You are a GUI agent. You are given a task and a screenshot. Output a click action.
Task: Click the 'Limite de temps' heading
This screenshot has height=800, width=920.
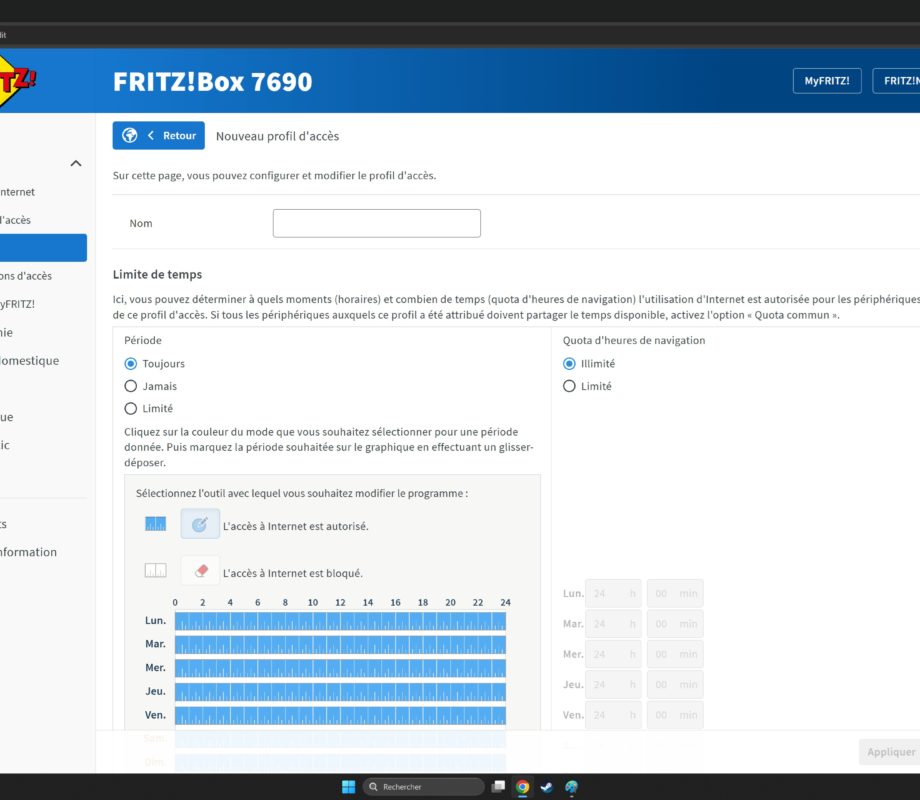click(157, 275)
